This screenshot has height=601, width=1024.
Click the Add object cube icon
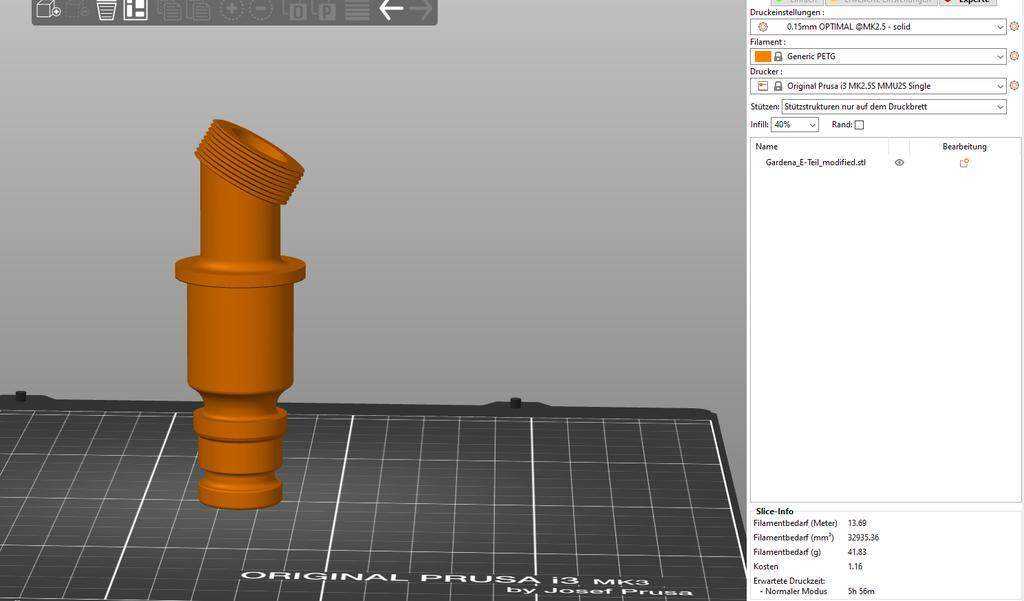click(48, 9)
